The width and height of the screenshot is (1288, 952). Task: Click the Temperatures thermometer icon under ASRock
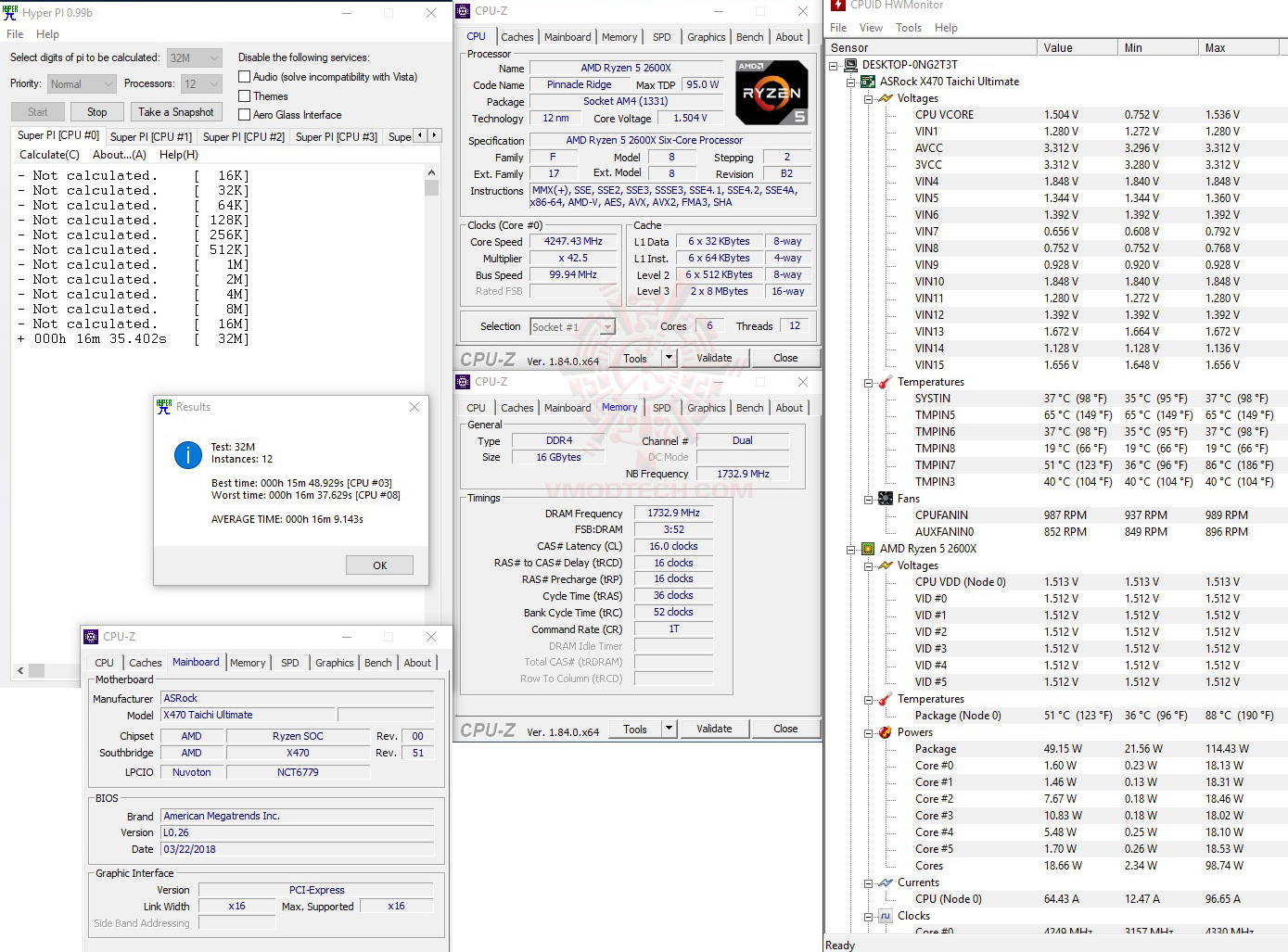pos(886,382)
